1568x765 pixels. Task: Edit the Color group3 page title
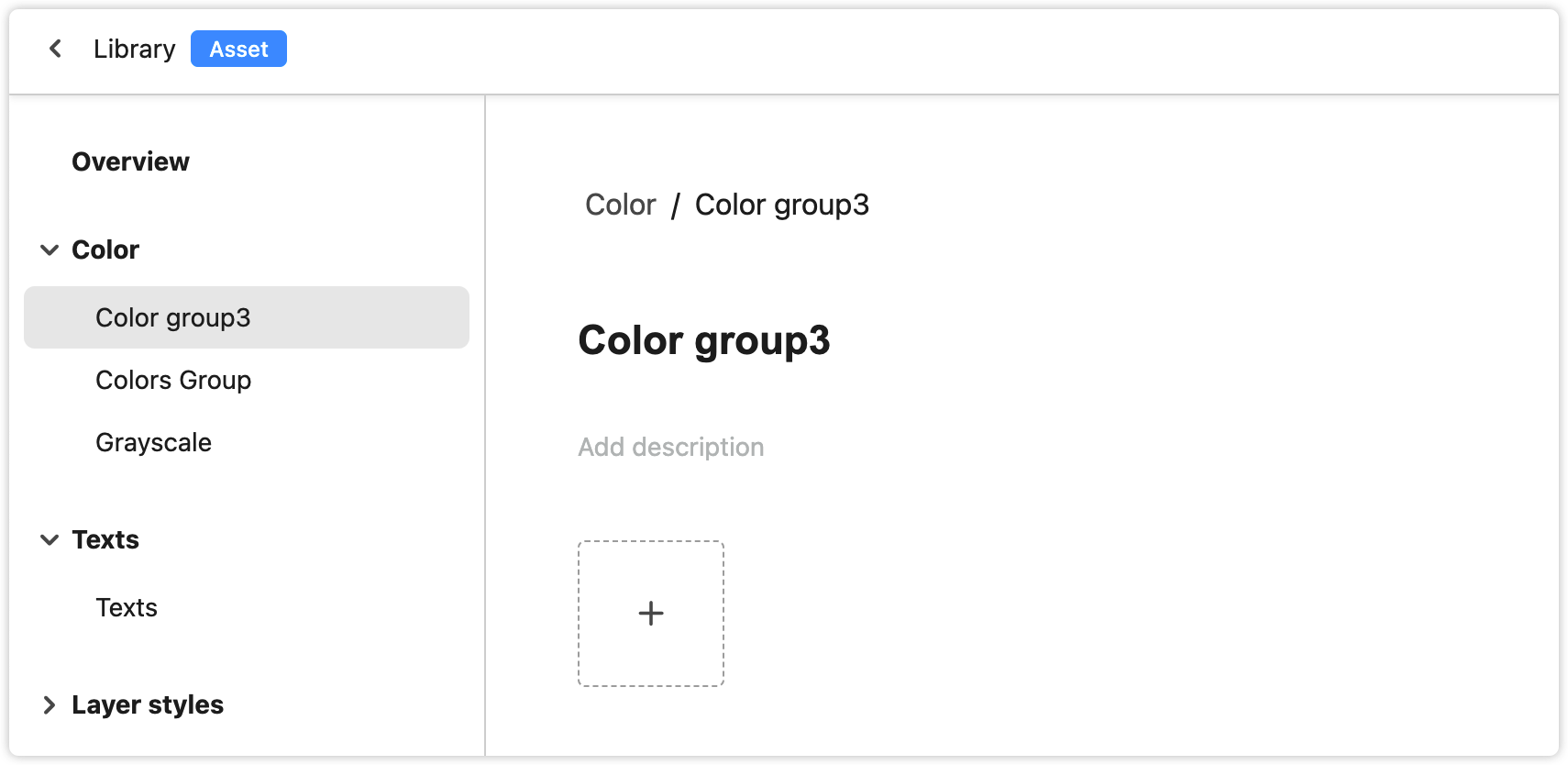(x=704, y=340)
